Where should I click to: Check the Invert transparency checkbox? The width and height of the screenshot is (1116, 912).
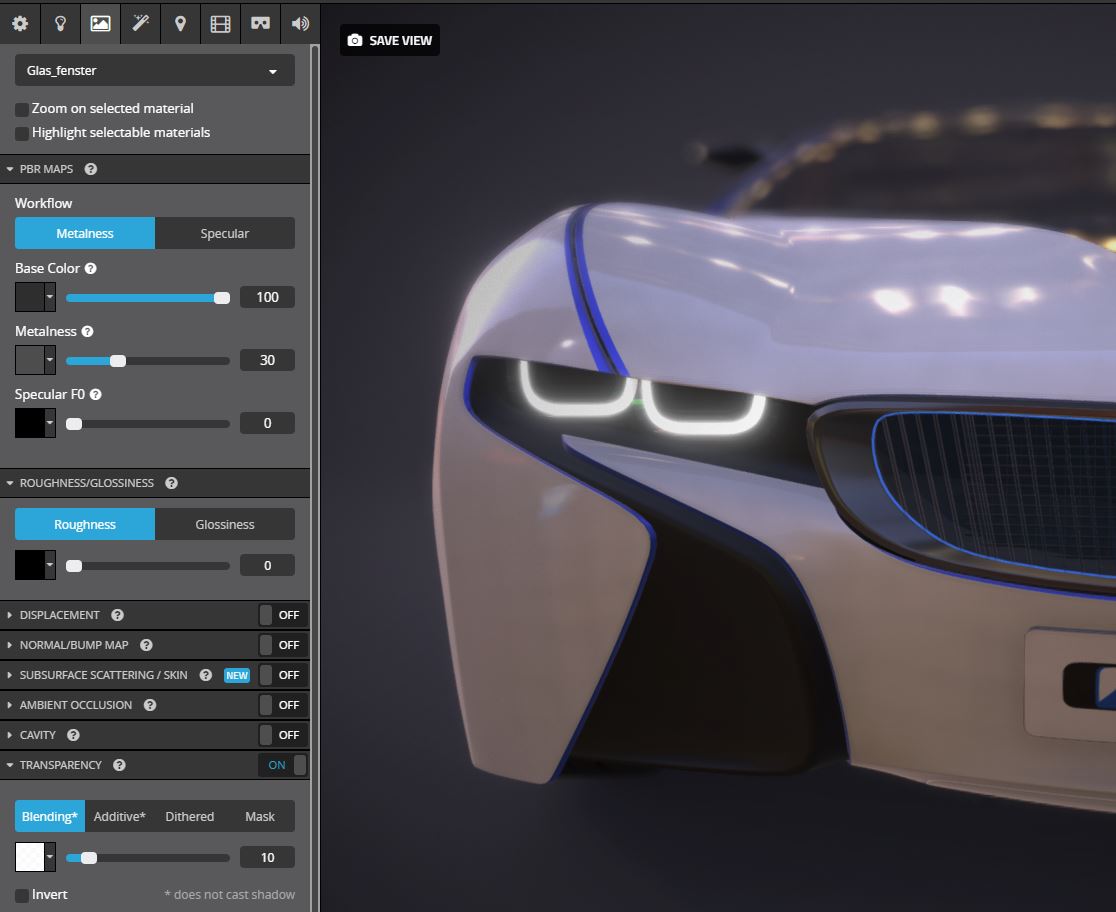[x=22, y=896]
